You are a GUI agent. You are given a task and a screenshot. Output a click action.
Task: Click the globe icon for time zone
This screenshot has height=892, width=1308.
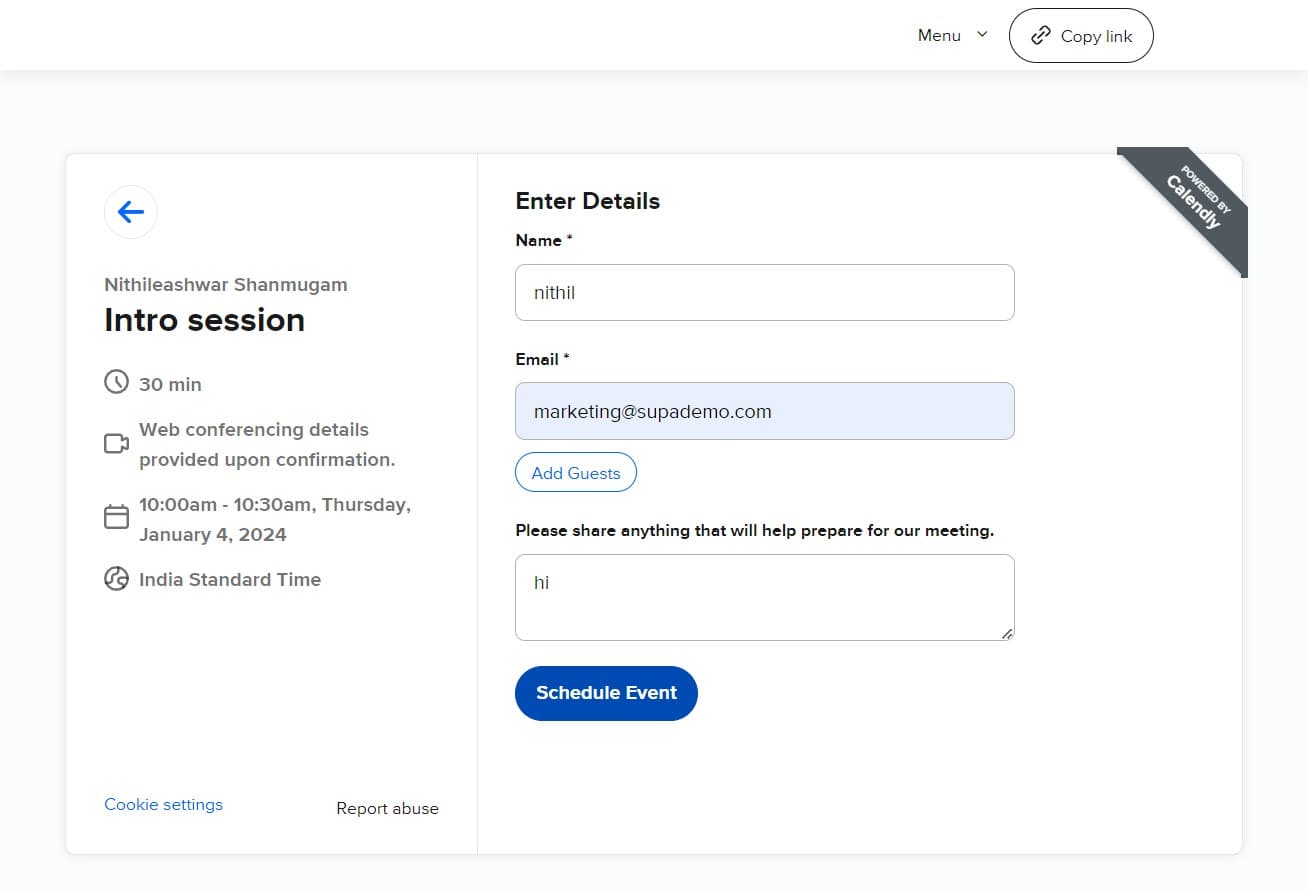point(117,579)
